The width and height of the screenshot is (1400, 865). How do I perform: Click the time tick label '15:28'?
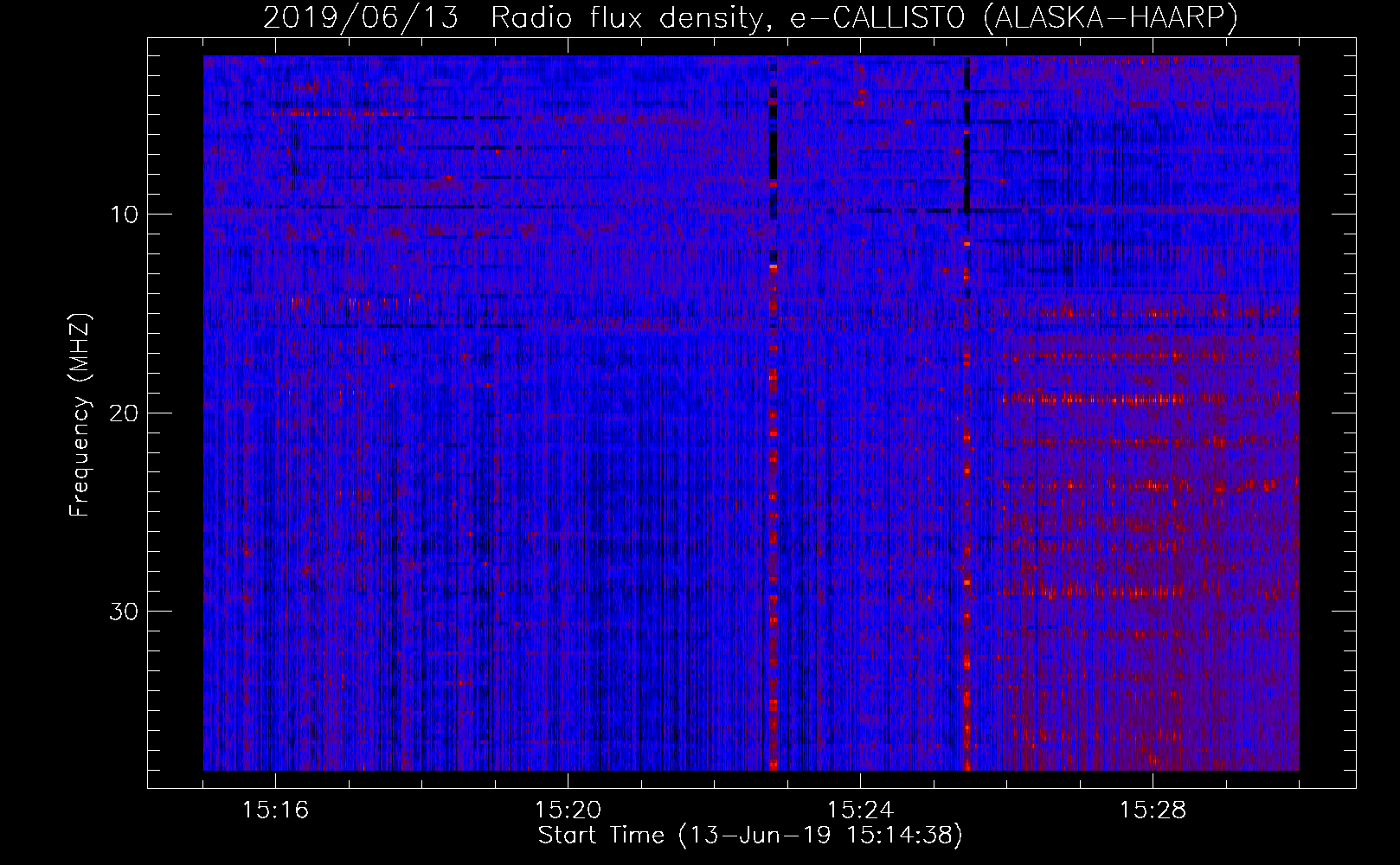tap(1153, 811)
